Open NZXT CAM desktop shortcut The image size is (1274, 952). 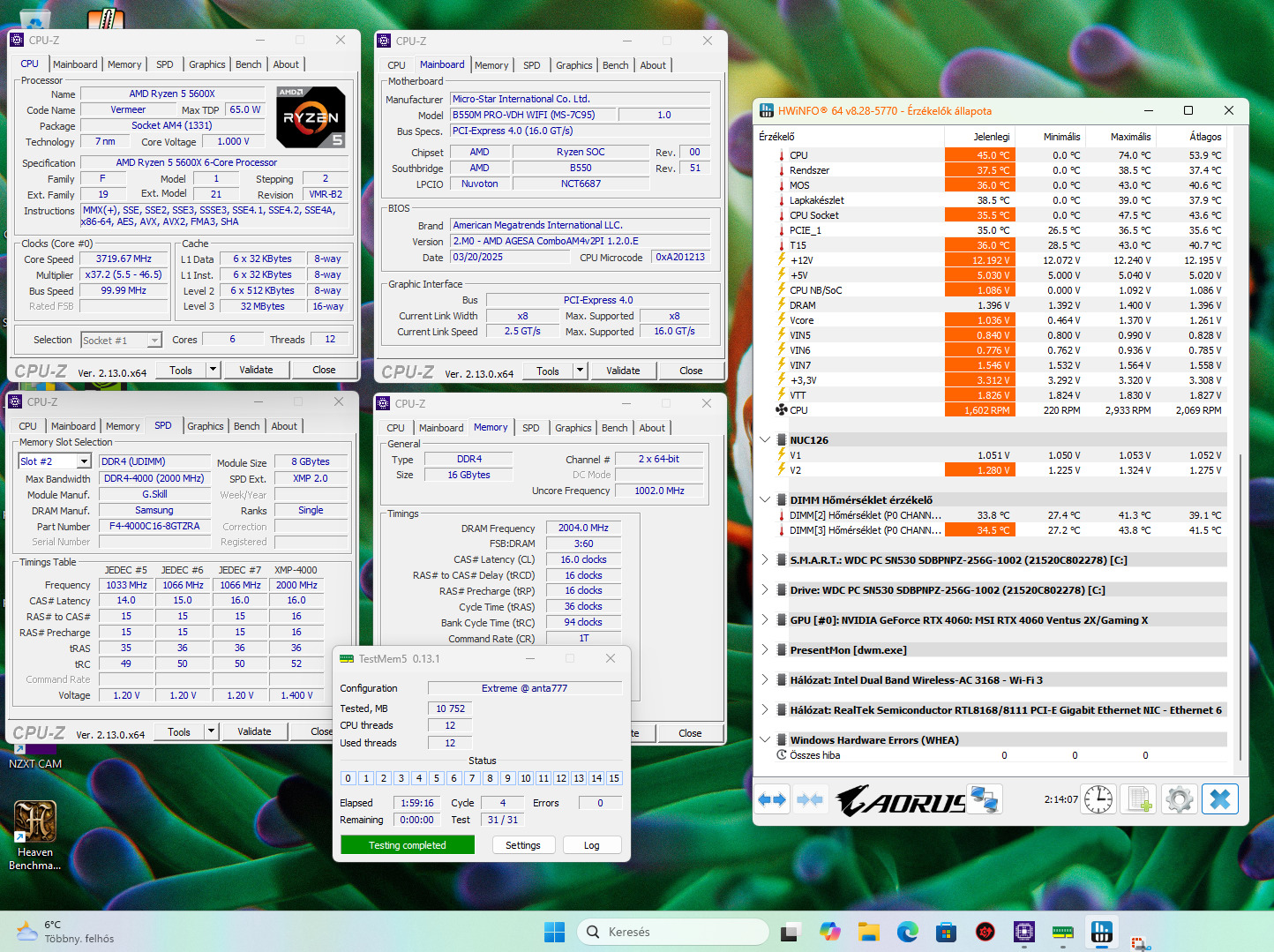click(x=35, y=757)
